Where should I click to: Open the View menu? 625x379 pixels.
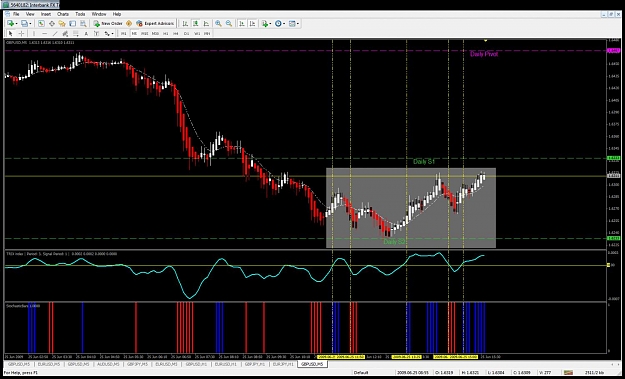30,14
